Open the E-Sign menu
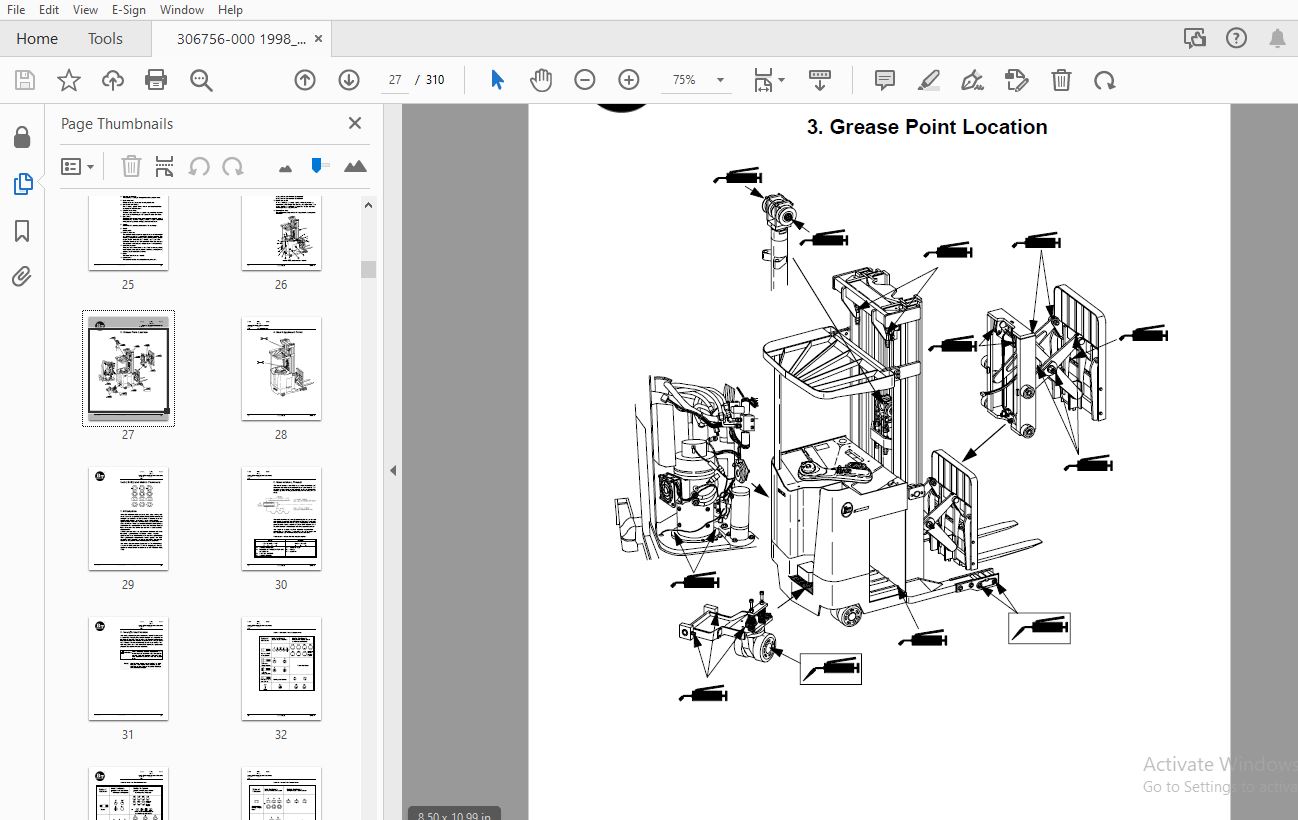Screen dimensions: 1298x820 [x=128, y=9]
